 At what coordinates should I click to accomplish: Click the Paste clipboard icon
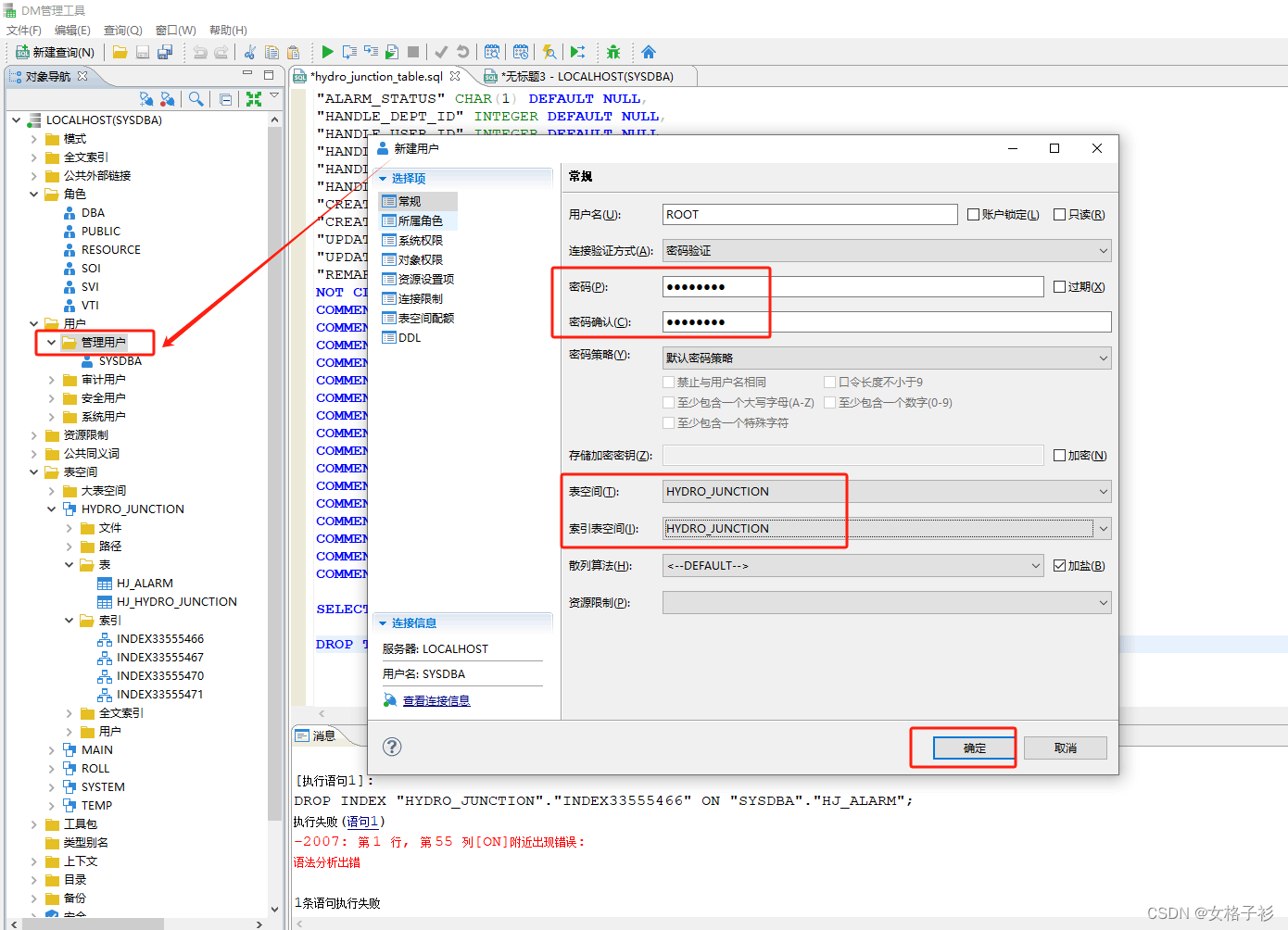coord(294,52)
